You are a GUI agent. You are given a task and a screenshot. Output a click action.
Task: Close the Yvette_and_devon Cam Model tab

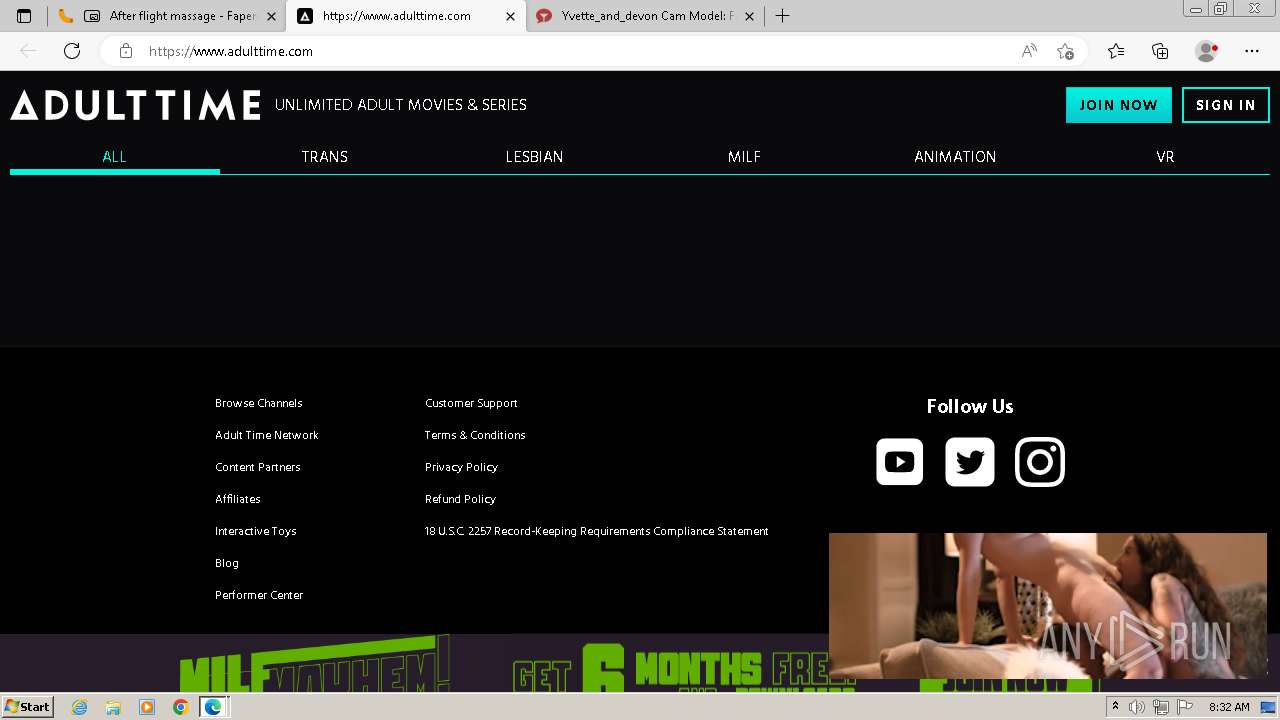tap(750, 16)
